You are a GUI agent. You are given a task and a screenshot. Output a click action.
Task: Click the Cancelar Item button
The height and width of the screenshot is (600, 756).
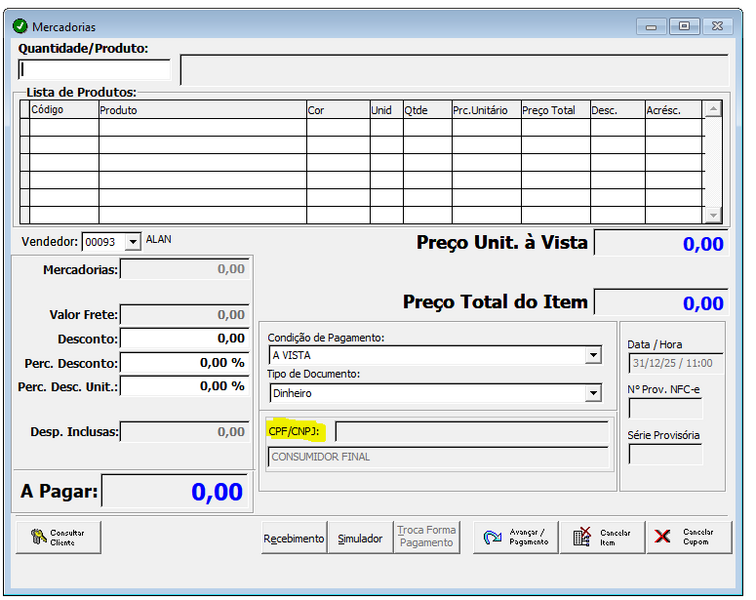(601, 537)
